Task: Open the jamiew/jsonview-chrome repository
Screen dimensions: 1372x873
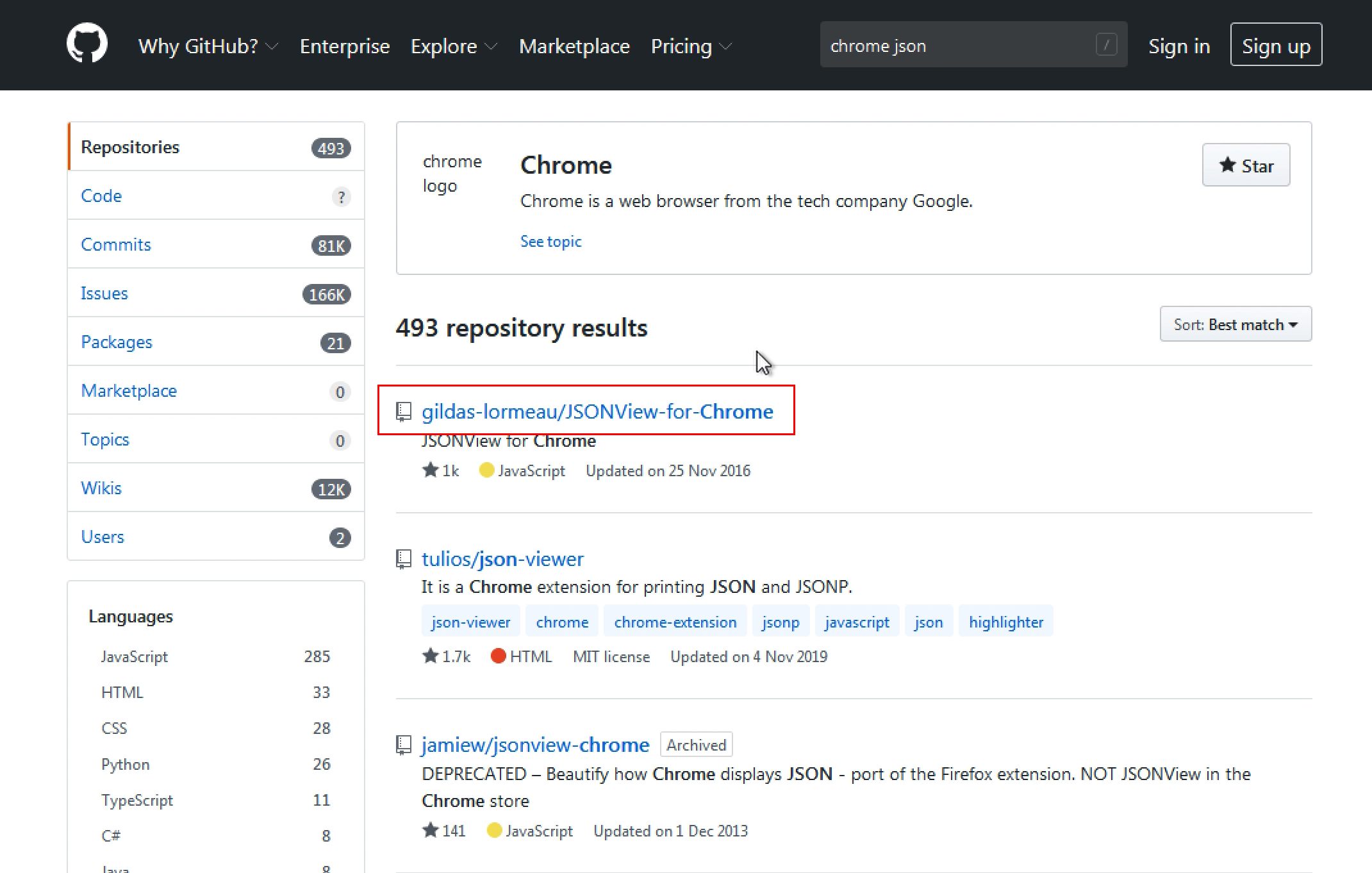Action: [535, 745]
